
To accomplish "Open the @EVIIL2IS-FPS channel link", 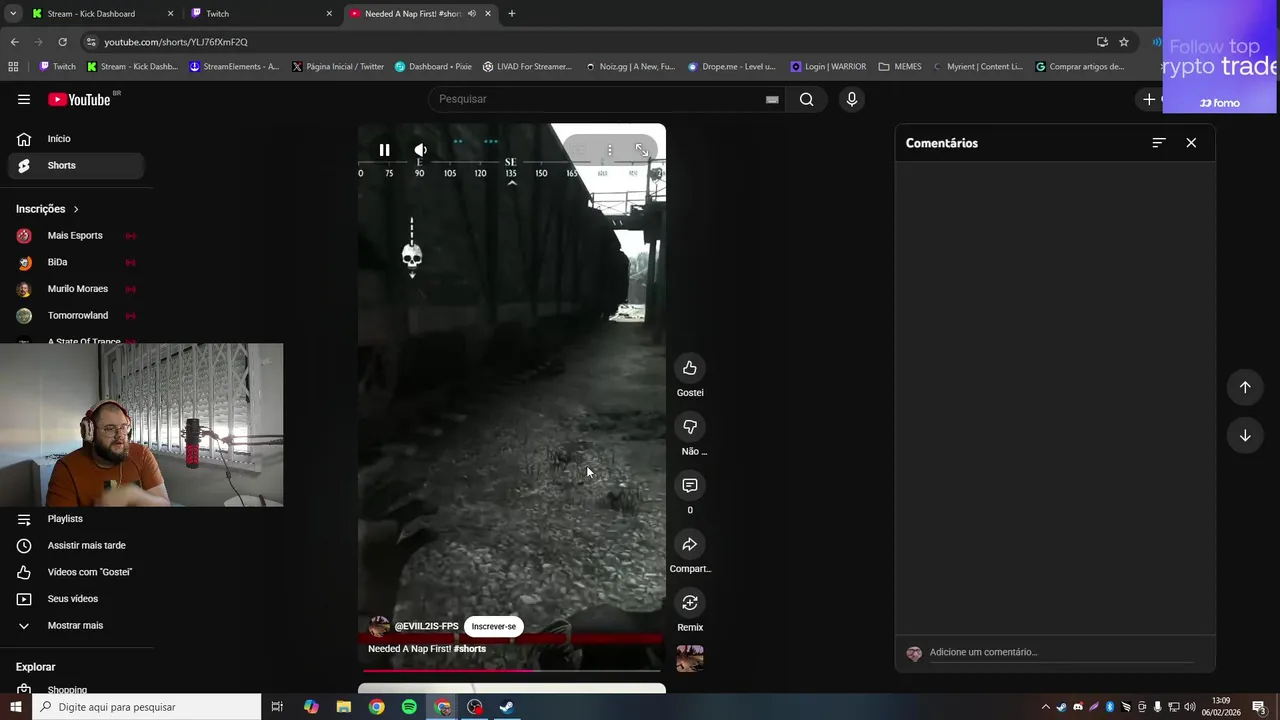I will pyautogui.click(x=426, y=627).
